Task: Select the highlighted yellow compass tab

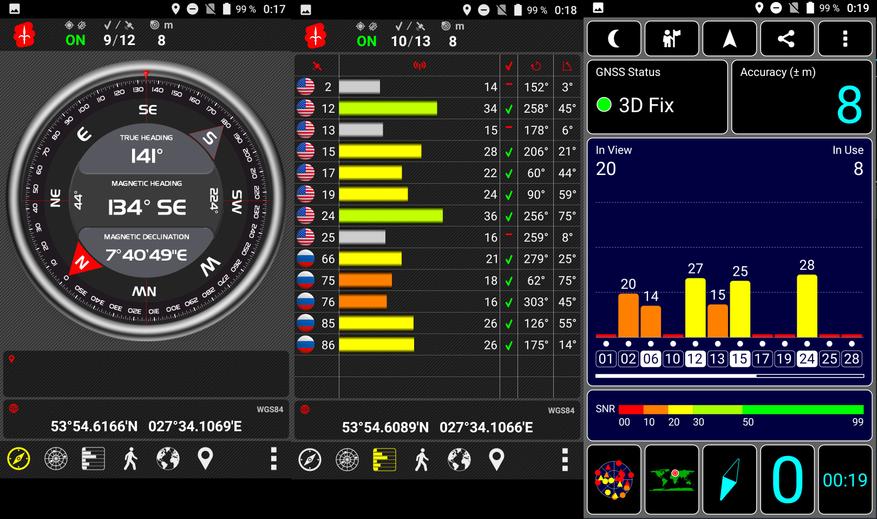Action: pos(19,459)
